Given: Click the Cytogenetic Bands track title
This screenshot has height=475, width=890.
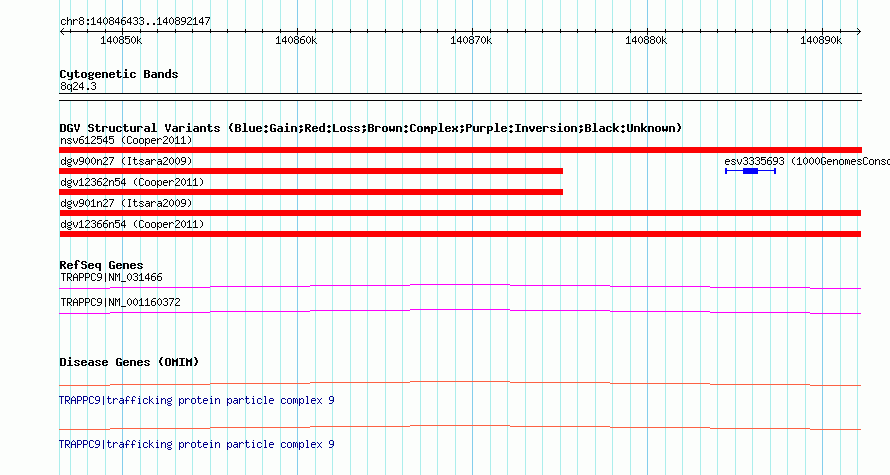Looking at the screenshot, I should 119,74.
